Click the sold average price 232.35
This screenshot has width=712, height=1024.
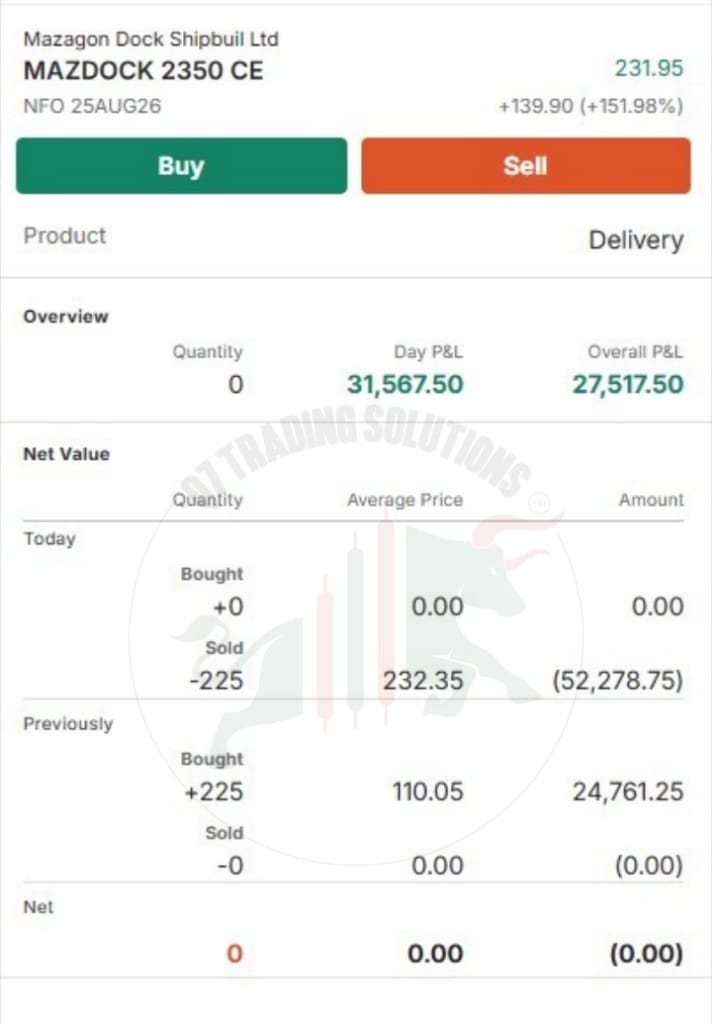pyautogui.click(x=423, y=680)
